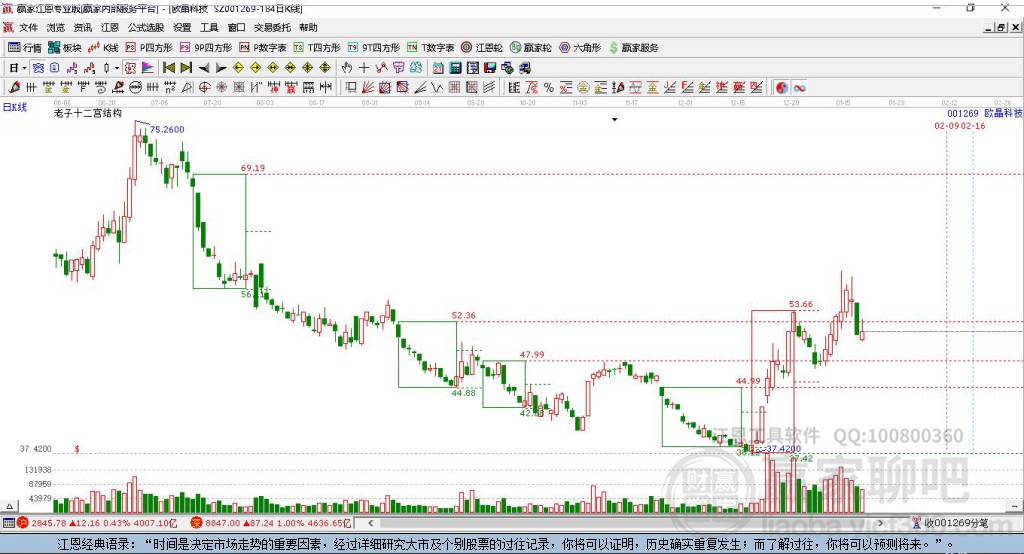This screenshot has height=554, width=1024.
Task: Open the 赢家轮 wheel tool
Action: pyautogui.click(x=530, y=48)
